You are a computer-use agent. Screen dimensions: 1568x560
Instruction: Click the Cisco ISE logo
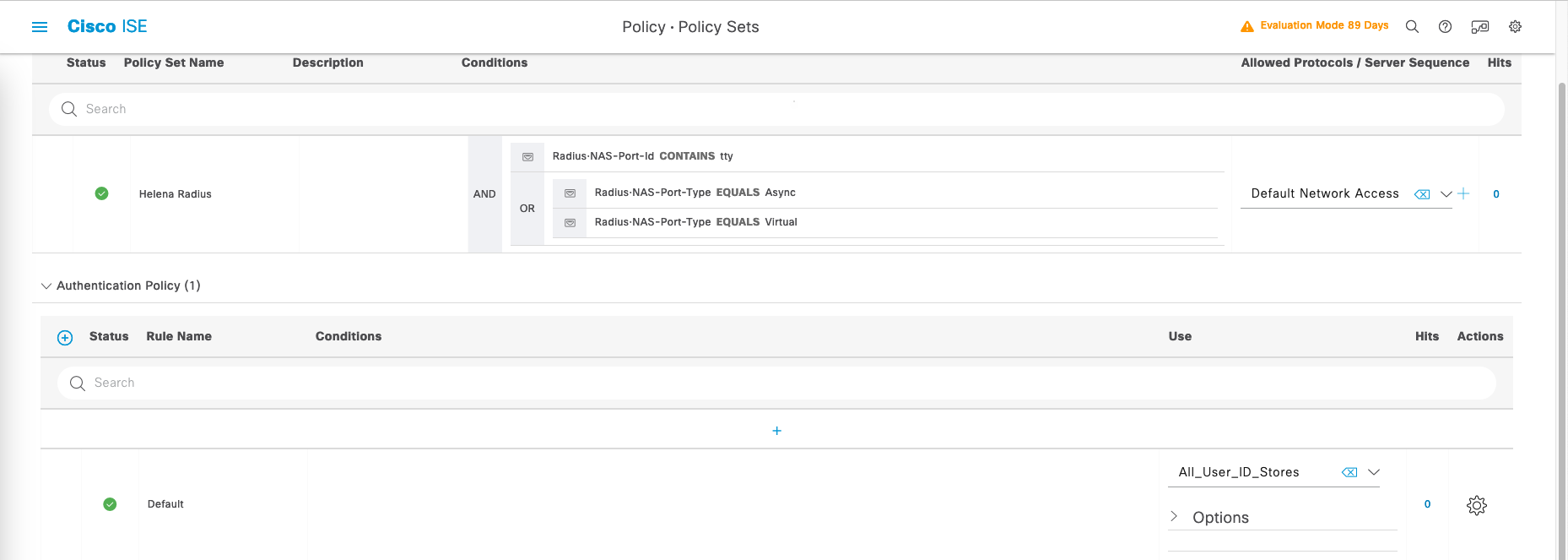[x=107, y=27]
